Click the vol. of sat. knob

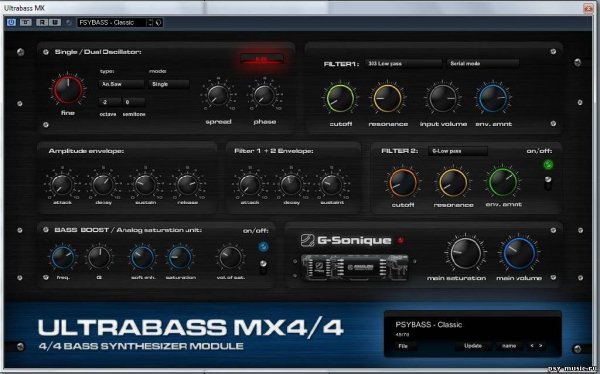coord(230,257)
